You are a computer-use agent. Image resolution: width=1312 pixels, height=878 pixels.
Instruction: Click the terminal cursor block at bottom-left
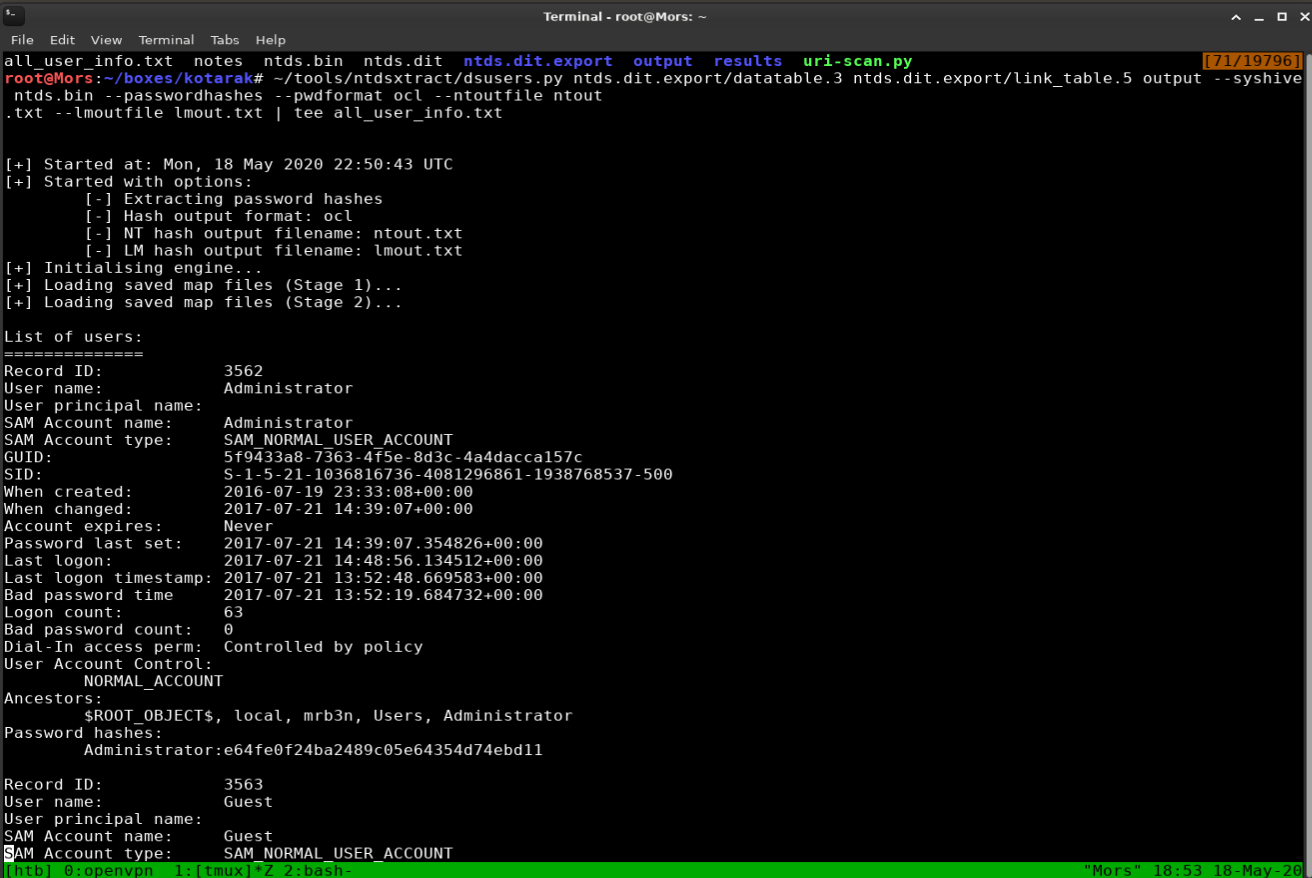click(9, 853)
